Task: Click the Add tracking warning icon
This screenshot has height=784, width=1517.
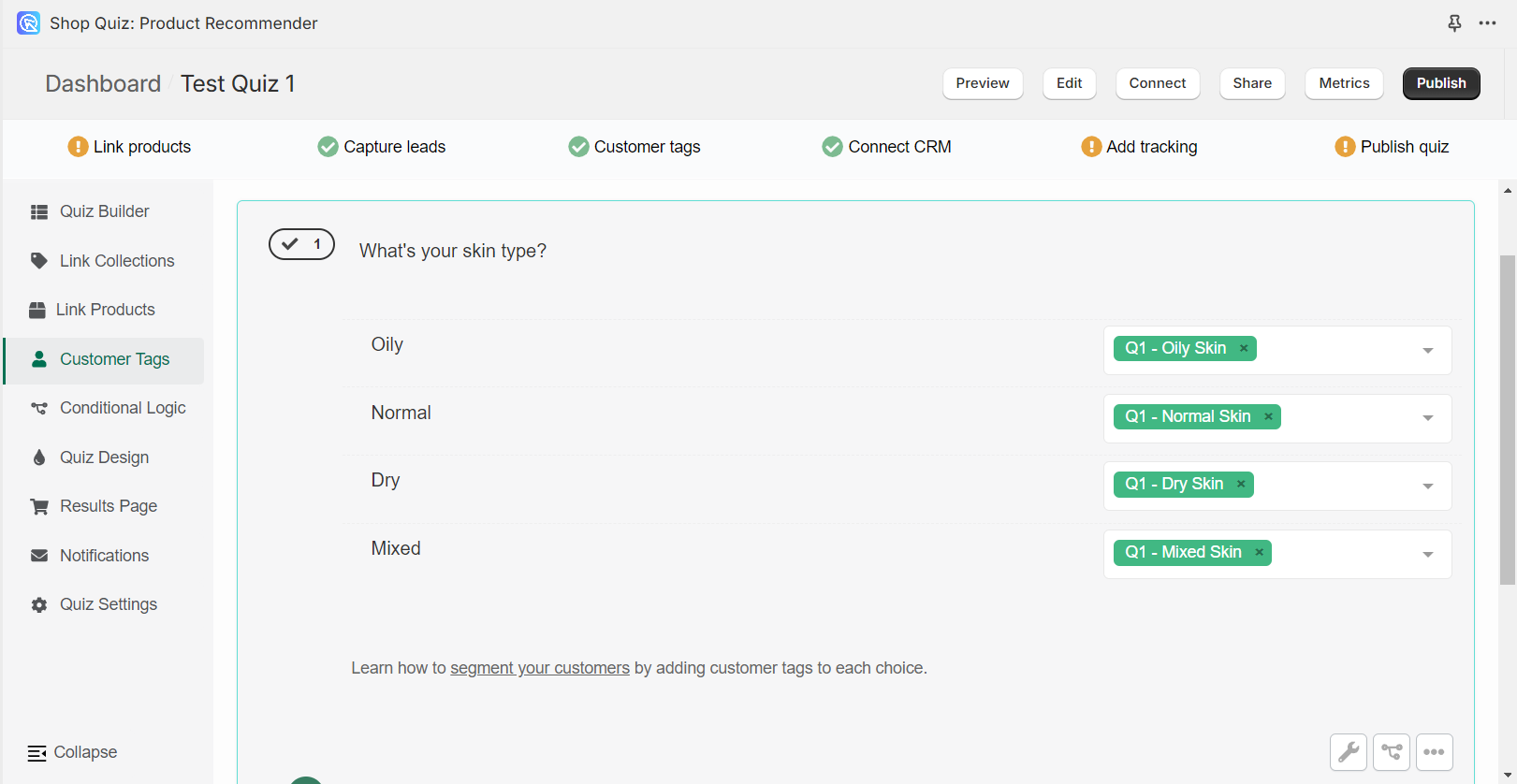Action: (x=1091, y=147)
